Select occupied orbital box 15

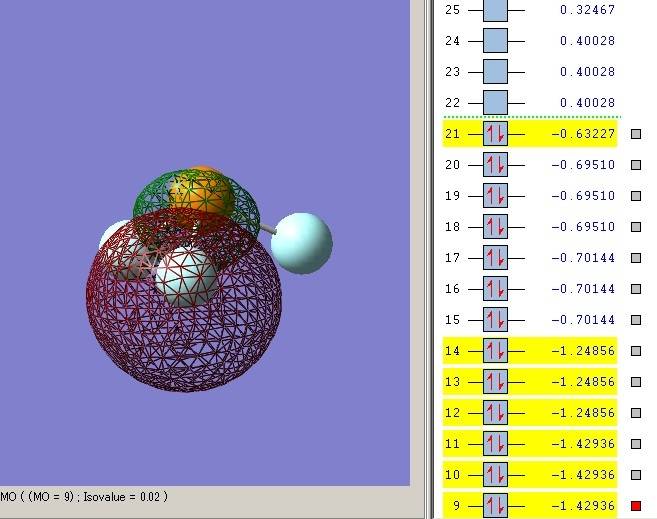pyautogui.click(x=495, y=320)
